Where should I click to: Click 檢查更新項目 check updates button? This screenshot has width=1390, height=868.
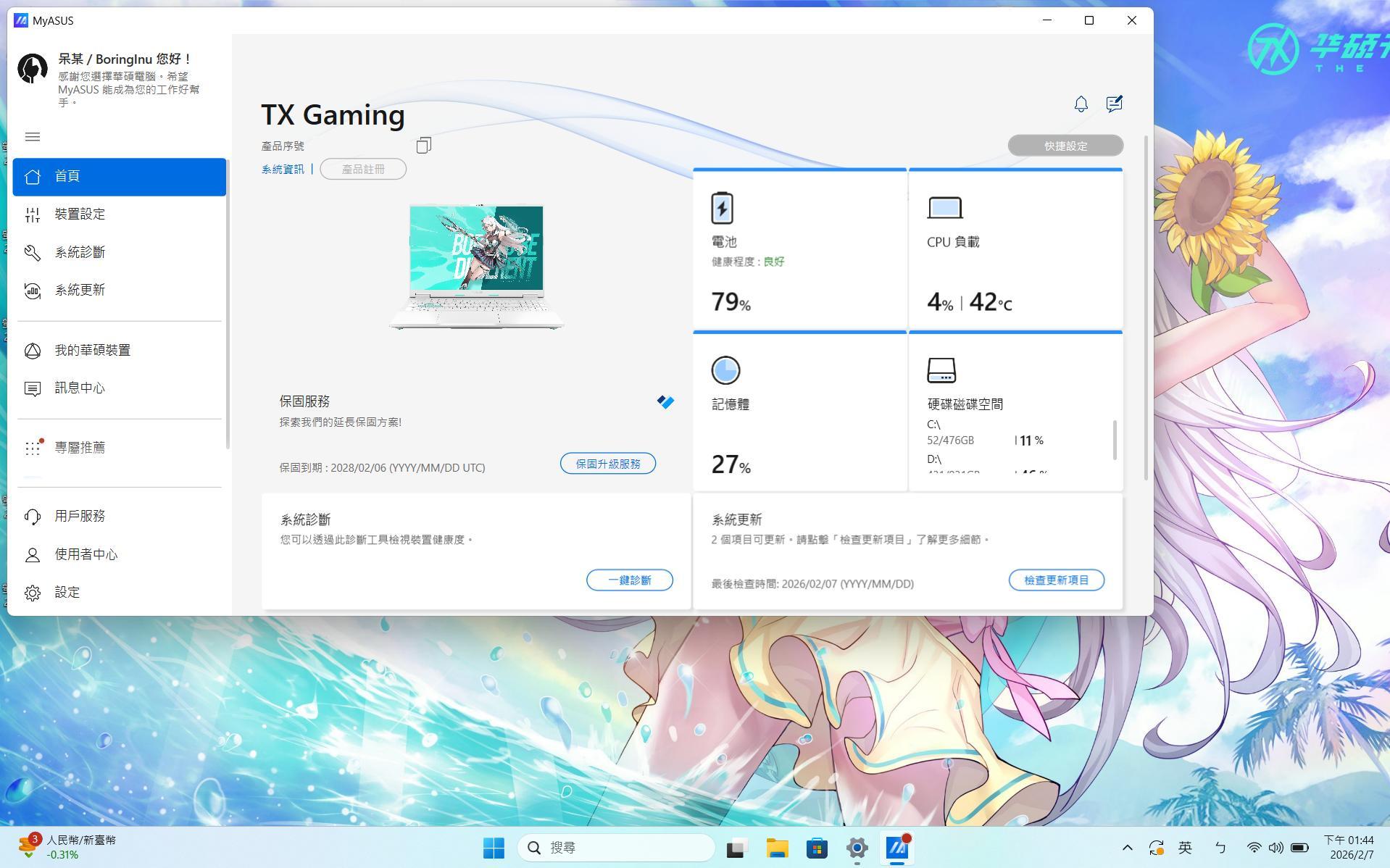[1056, 580]
